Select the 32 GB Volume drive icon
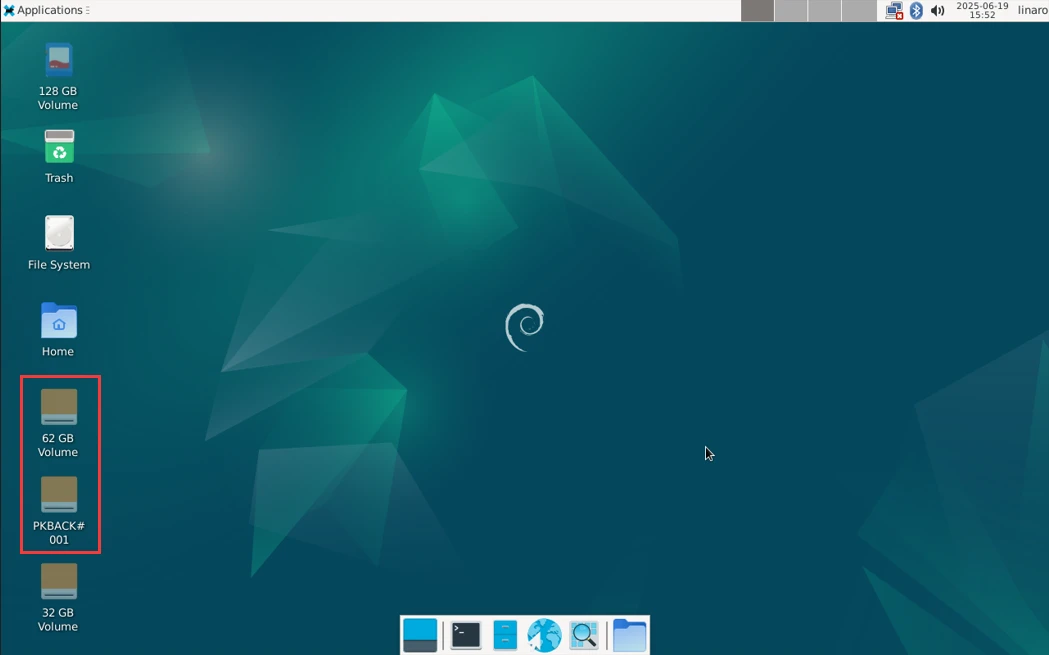This screenshot has height=655, width=1049. pyautogui.click(x=58, y=581)
